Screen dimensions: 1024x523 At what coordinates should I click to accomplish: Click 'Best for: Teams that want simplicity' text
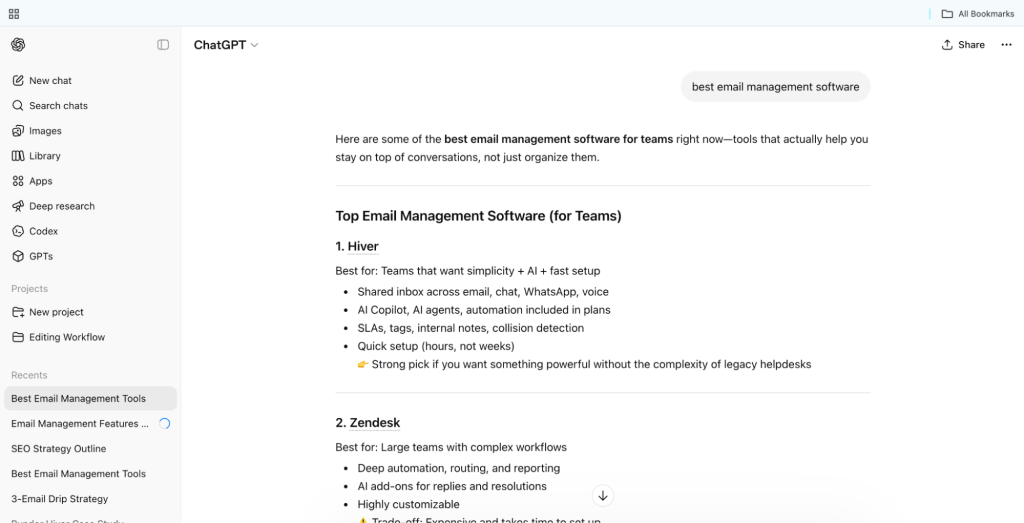[468, 270]
